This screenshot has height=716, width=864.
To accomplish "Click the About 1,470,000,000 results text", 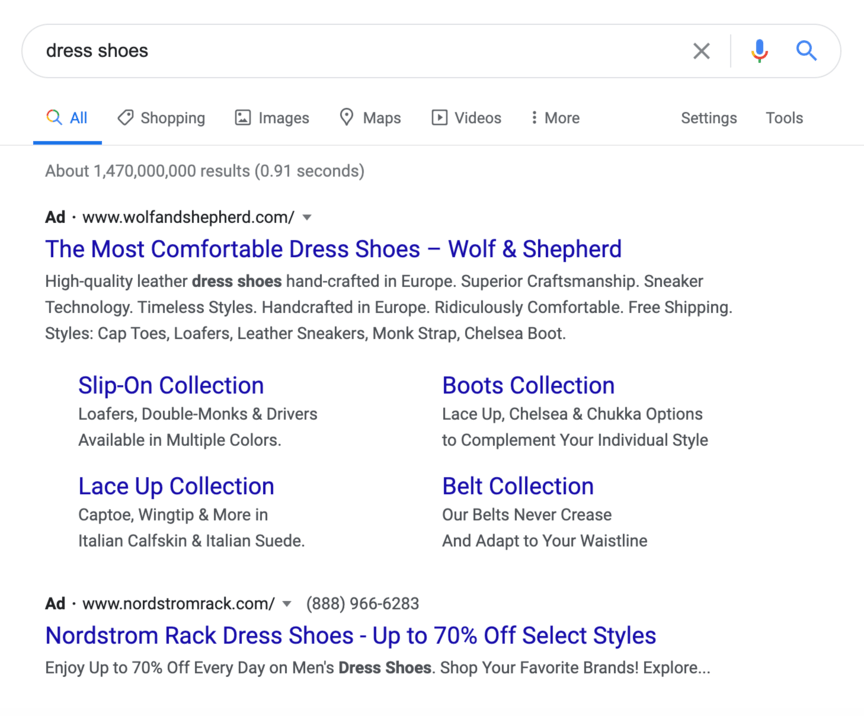I will 204,171.
